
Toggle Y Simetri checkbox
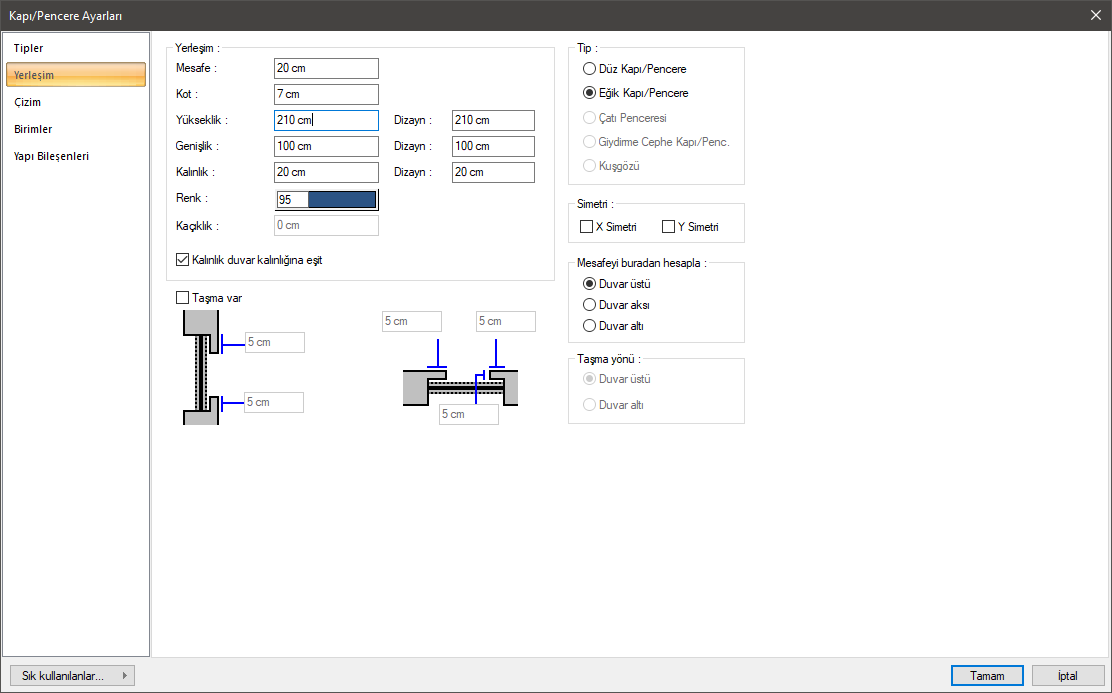(669, 227)
